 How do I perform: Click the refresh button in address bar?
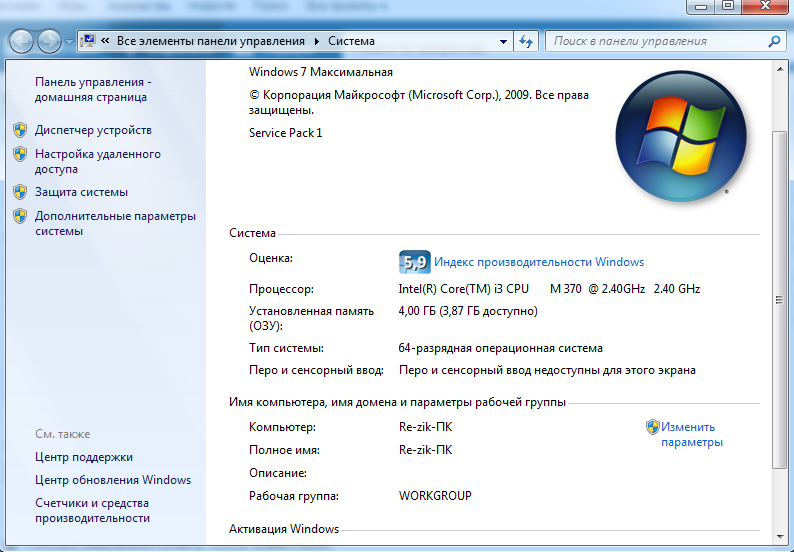click(x=527, y=42)
